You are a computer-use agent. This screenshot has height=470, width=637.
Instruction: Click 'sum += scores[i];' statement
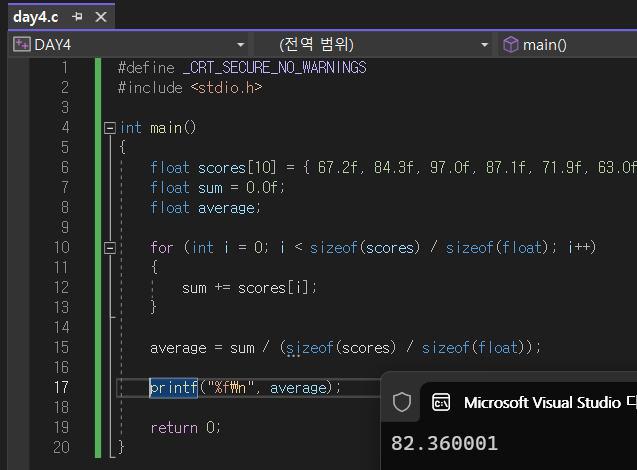[x=249, y=288]
